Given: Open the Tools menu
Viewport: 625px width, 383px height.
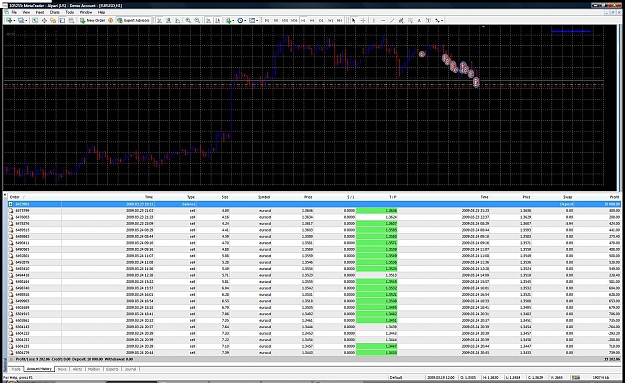Looking at the screenshot, I should coord(70,12).
